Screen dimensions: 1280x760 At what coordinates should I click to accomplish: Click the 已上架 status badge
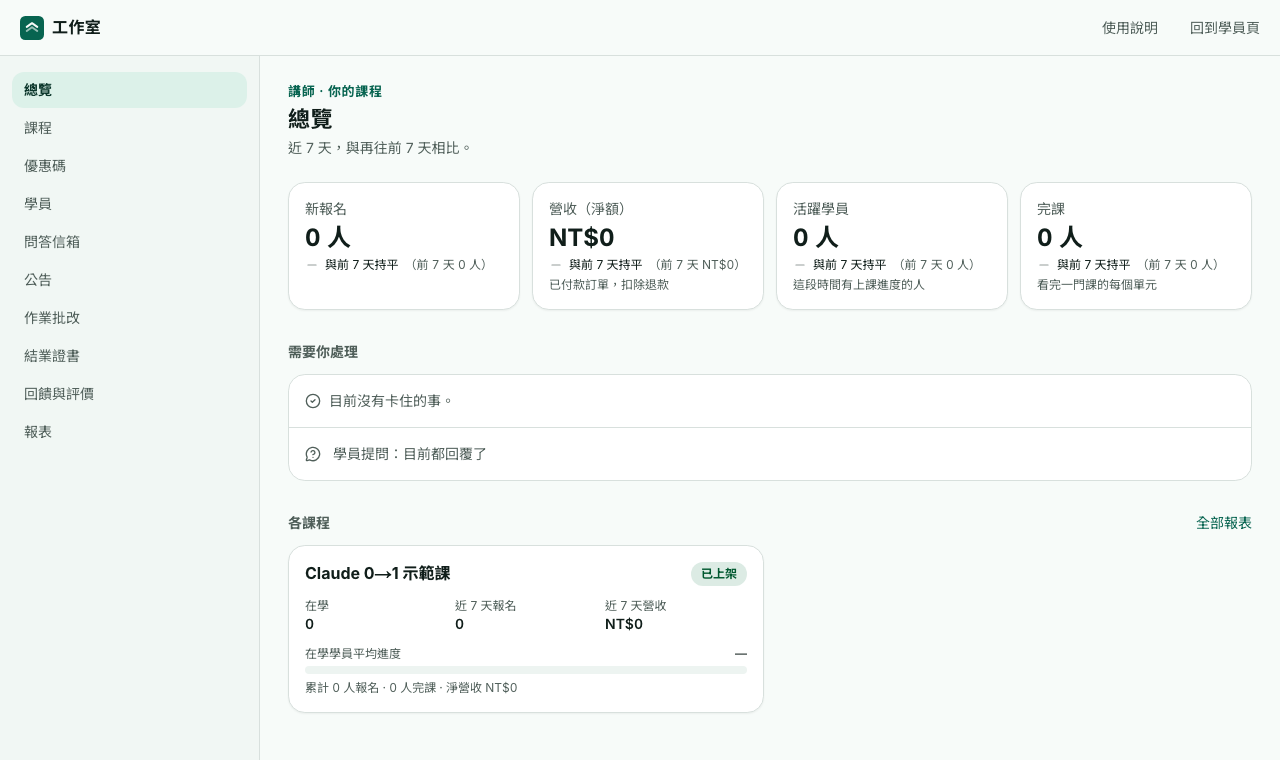pyautogui.click(x=719, y=574)
